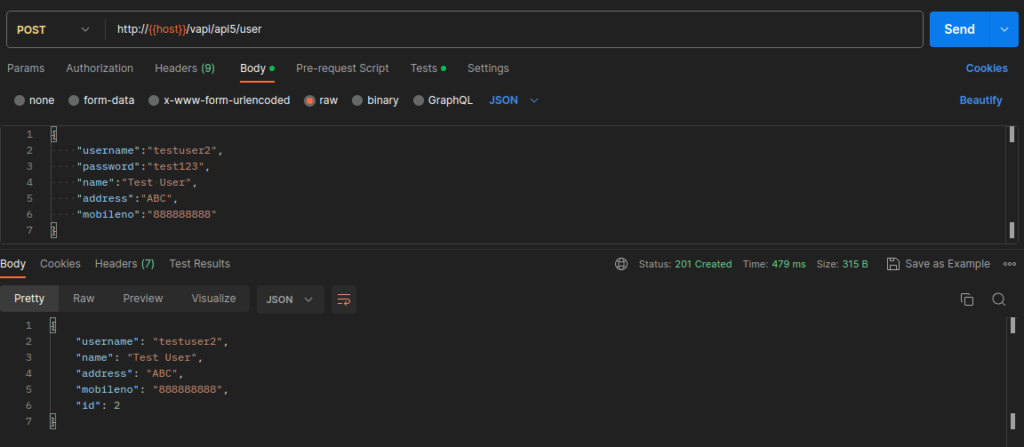Image resolution: width=1024 pixels, height=447 pixels.
Task: Open the Params tab
Action: tap(26, 68)
